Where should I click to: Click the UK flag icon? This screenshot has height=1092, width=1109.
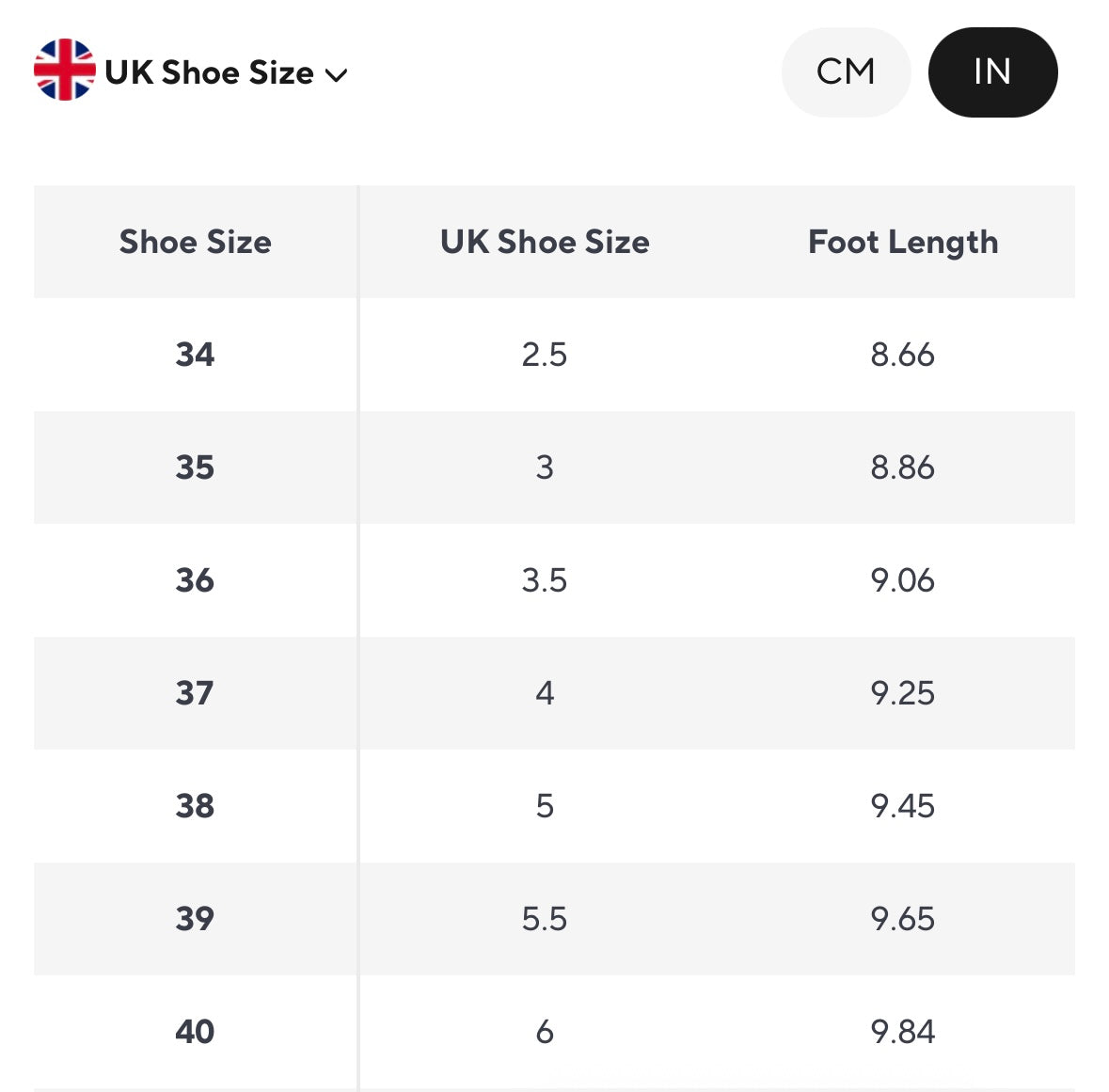point(64,71)
